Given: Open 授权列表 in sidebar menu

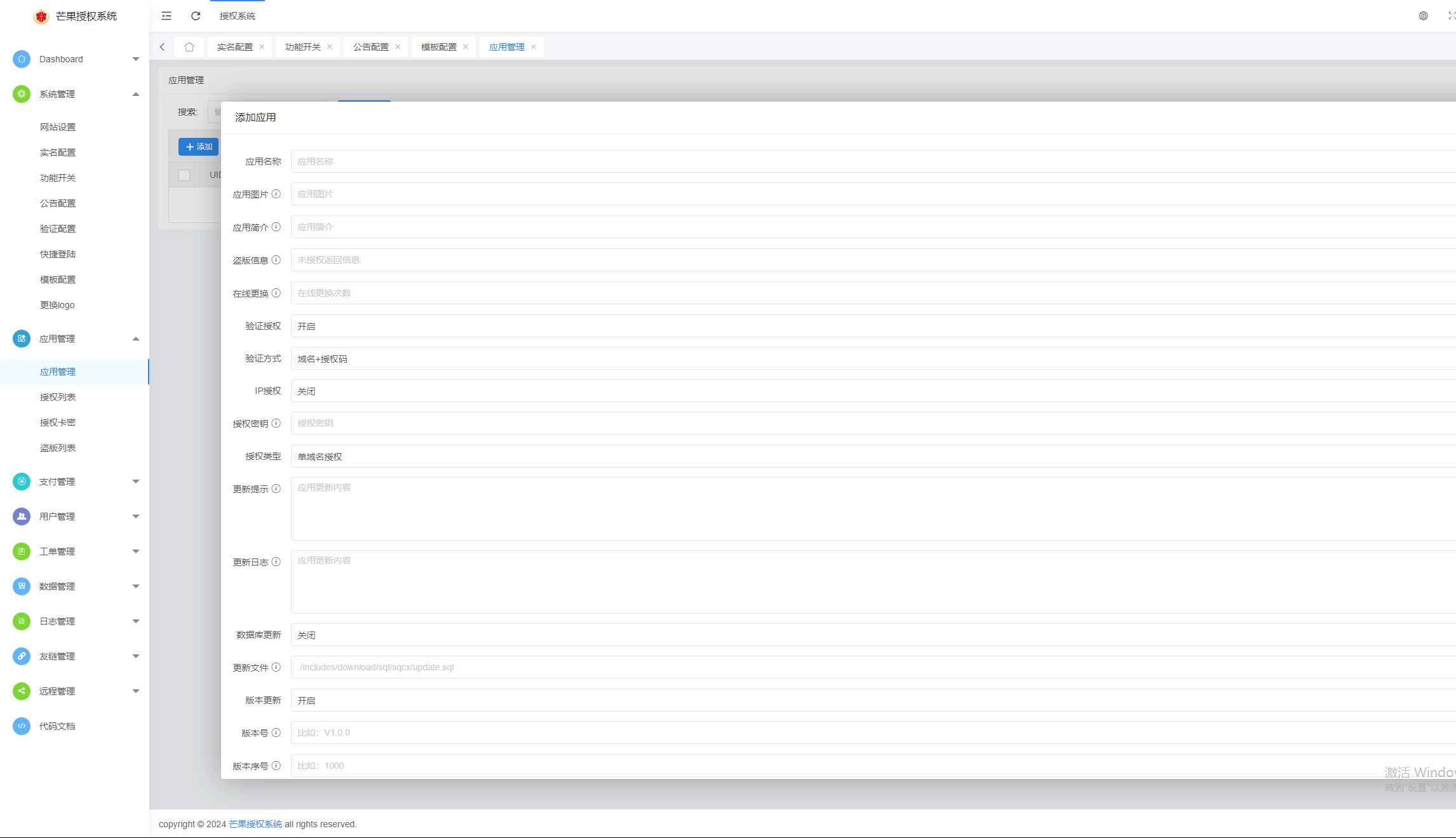Looking at the screenshot, I should (58, 397).
